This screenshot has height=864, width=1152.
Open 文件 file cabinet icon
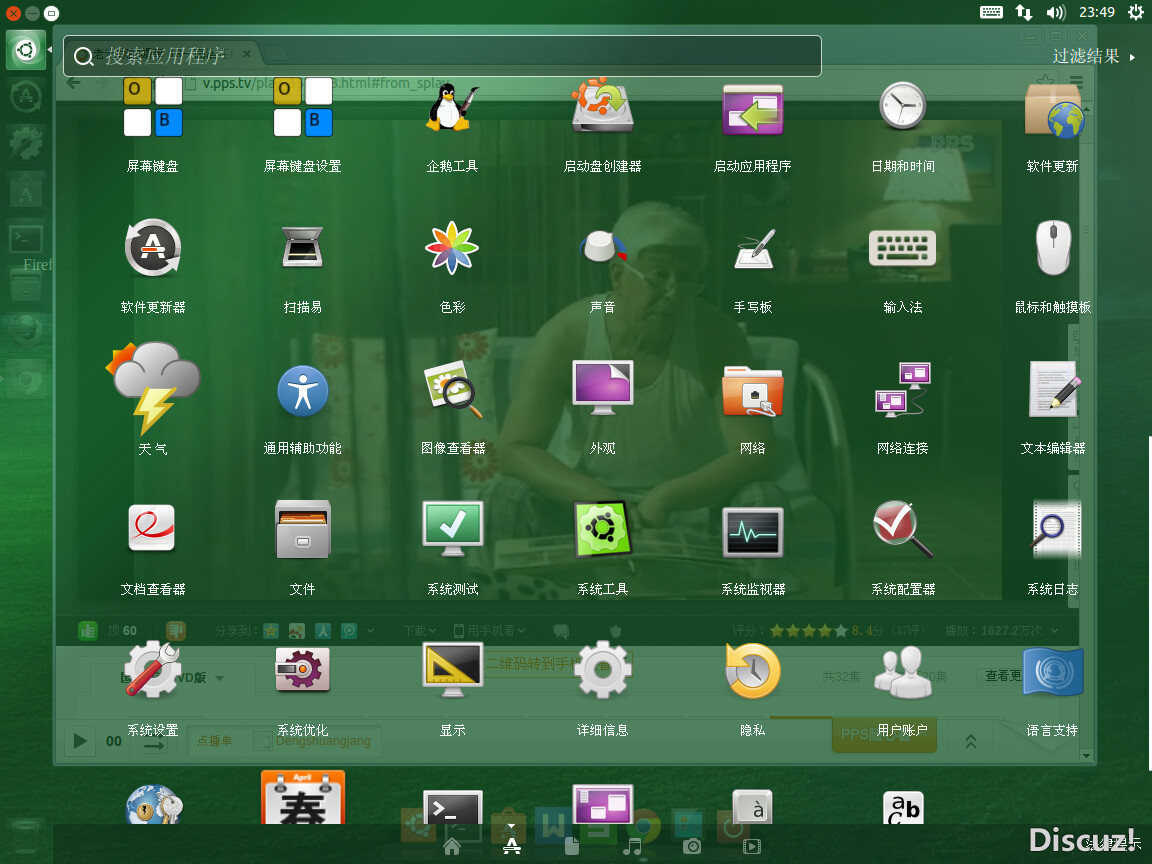point(303,530)
